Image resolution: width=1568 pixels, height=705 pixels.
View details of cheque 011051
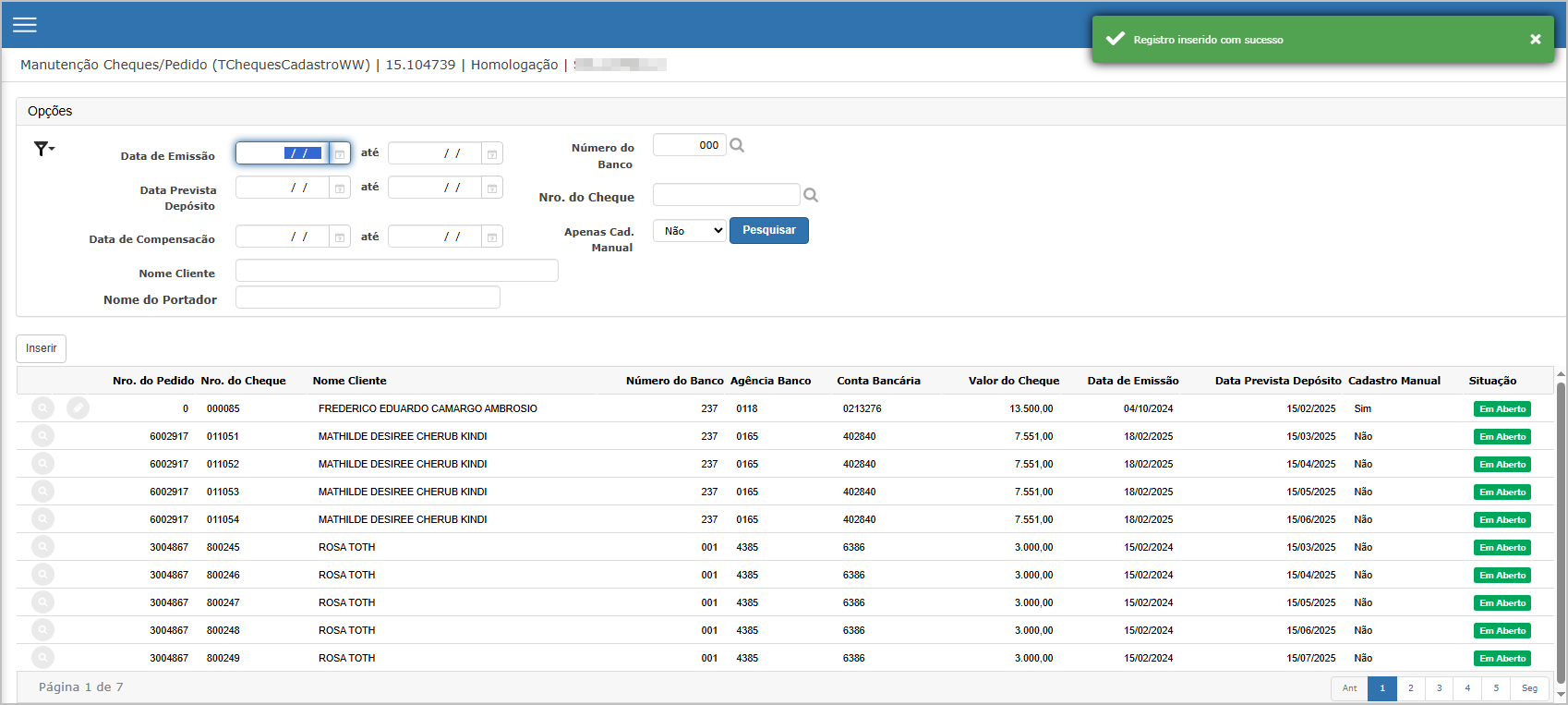click(x=42, y=435)
